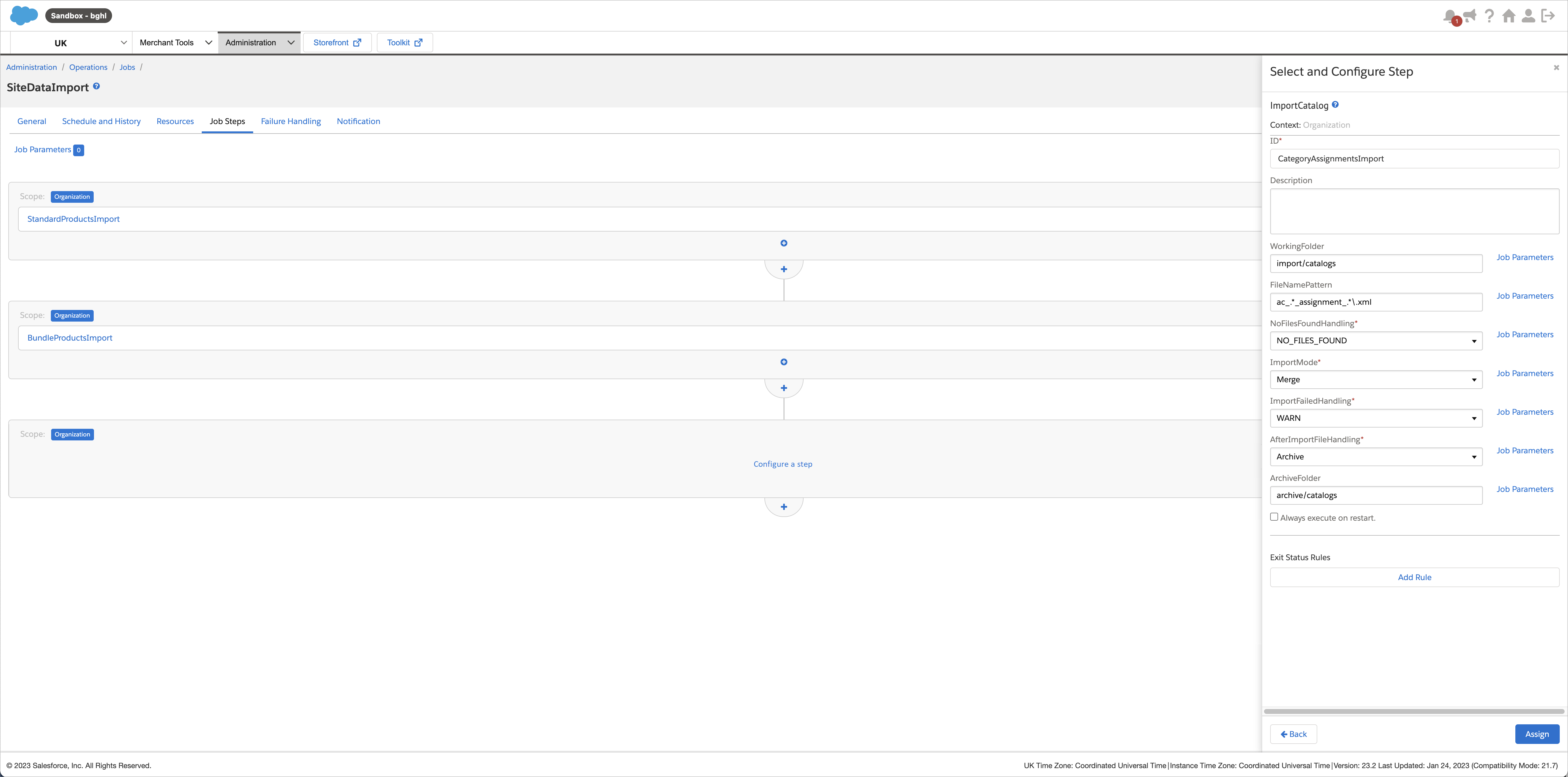Open the user profile icon
Screen dimensions: 1568x777
(1528, 16)
